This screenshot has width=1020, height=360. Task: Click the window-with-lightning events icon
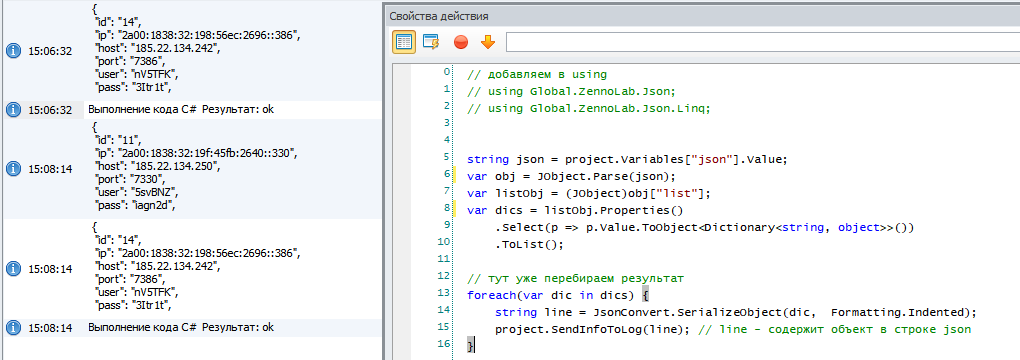(431, 42)
